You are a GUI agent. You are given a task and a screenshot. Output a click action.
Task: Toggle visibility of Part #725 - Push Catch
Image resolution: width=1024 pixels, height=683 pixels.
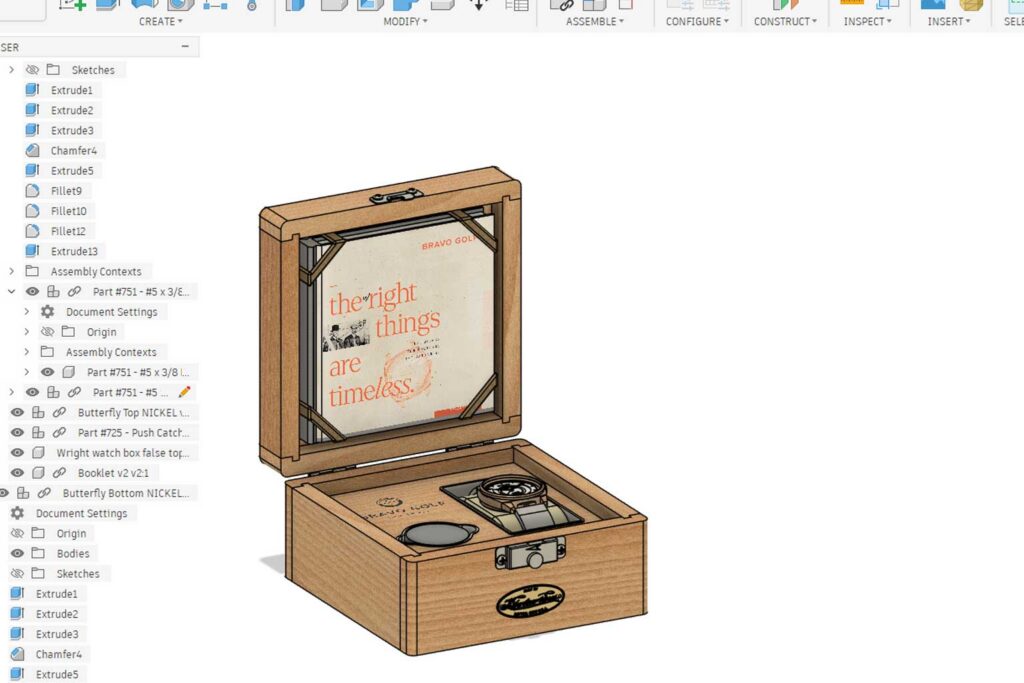point(17,433)
